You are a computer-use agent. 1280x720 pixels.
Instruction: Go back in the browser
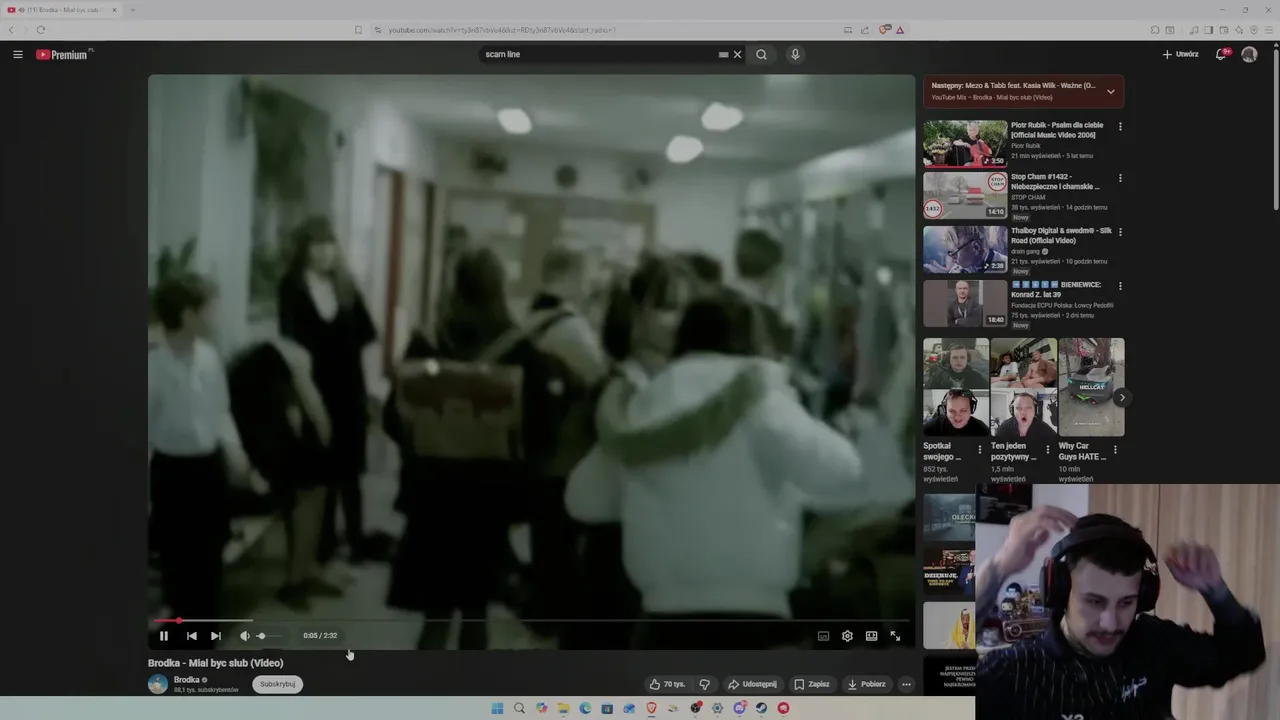click(11, 30)
